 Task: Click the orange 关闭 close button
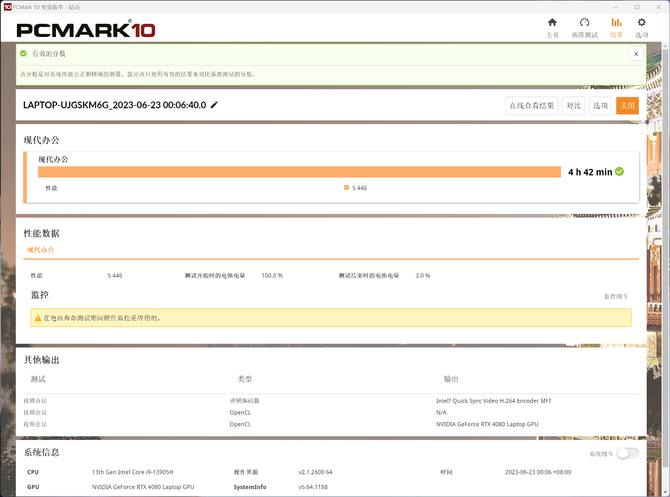point(627,106)
